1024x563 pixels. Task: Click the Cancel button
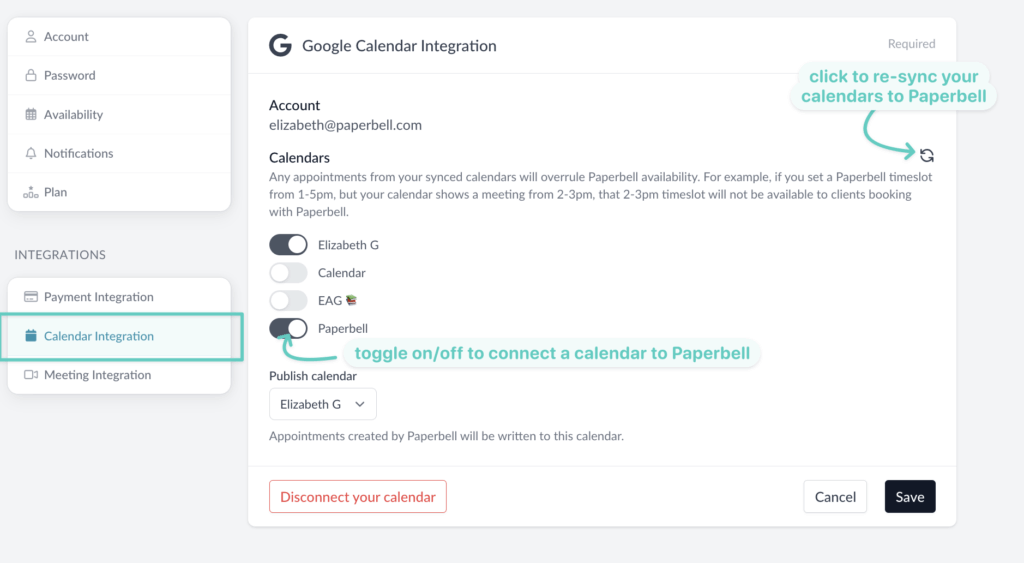[x=835, y=497]
